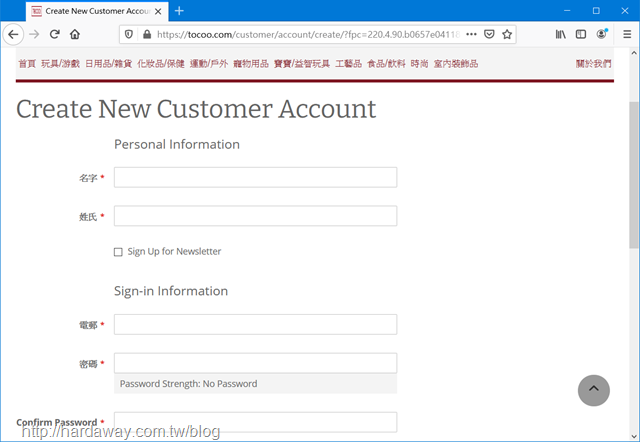Close the Create New Customer Account tab
This screenshot has width=640, height=442.
pyautogui.click(x=158, y=11)
